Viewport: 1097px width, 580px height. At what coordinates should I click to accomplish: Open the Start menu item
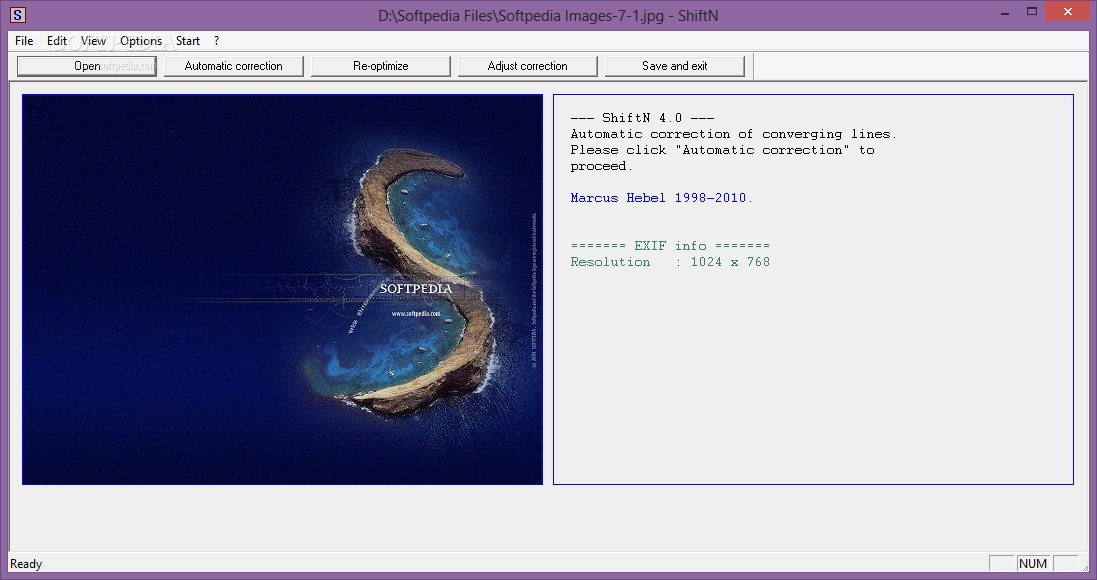[x=187, y=41]
